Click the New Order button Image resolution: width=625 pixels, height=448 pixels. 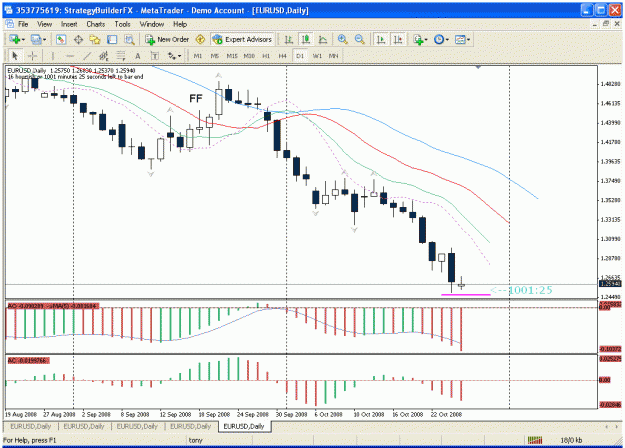tap(167, 39)
